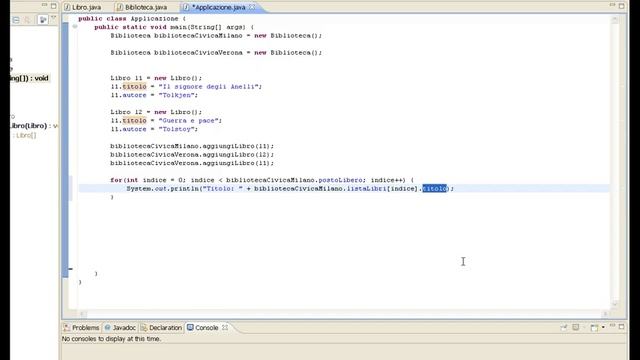Maximize the editor area

click(622, 6)
